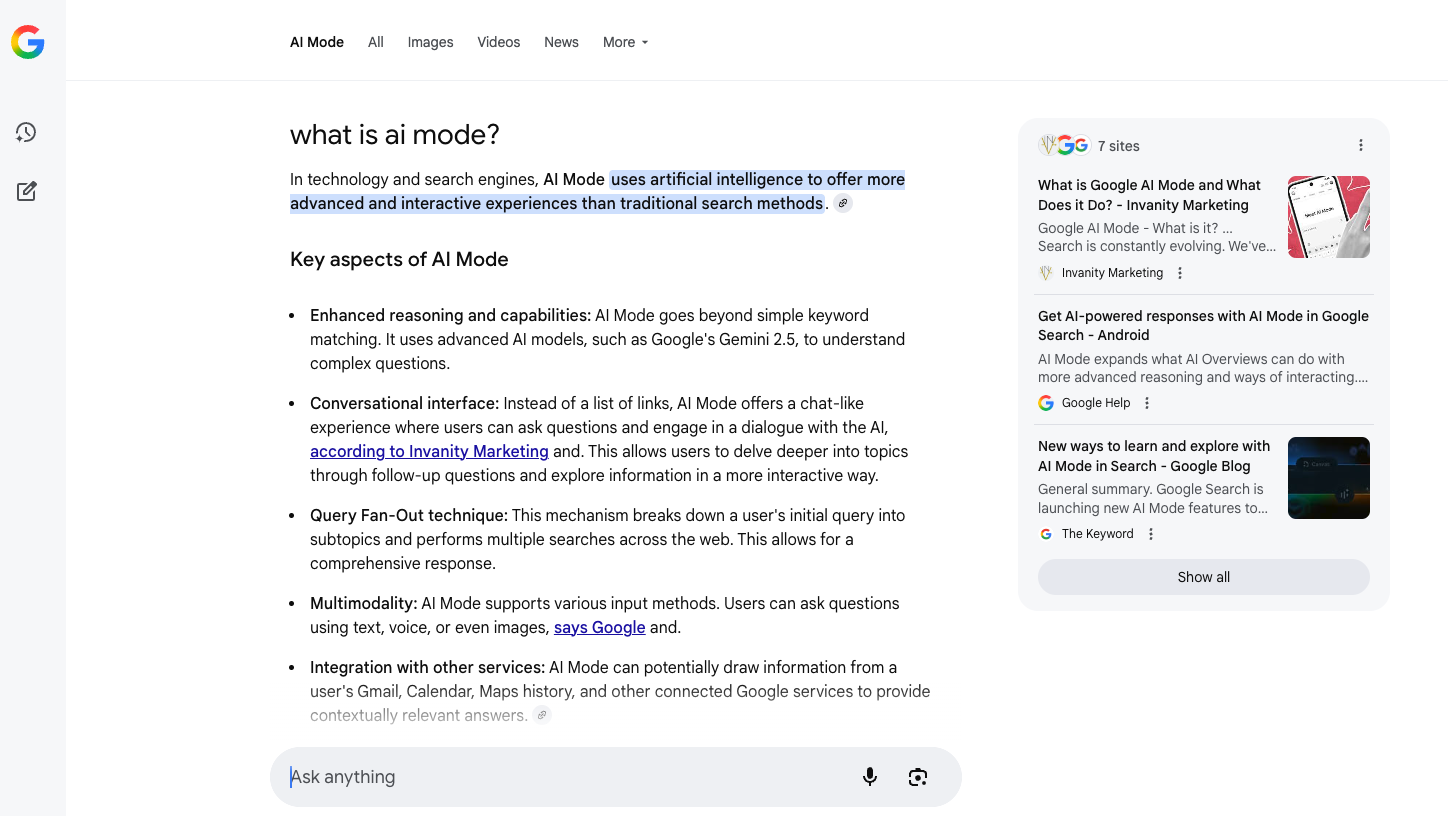
Task: Click 'The Keyword' source name
Action: pos(1098,534)
